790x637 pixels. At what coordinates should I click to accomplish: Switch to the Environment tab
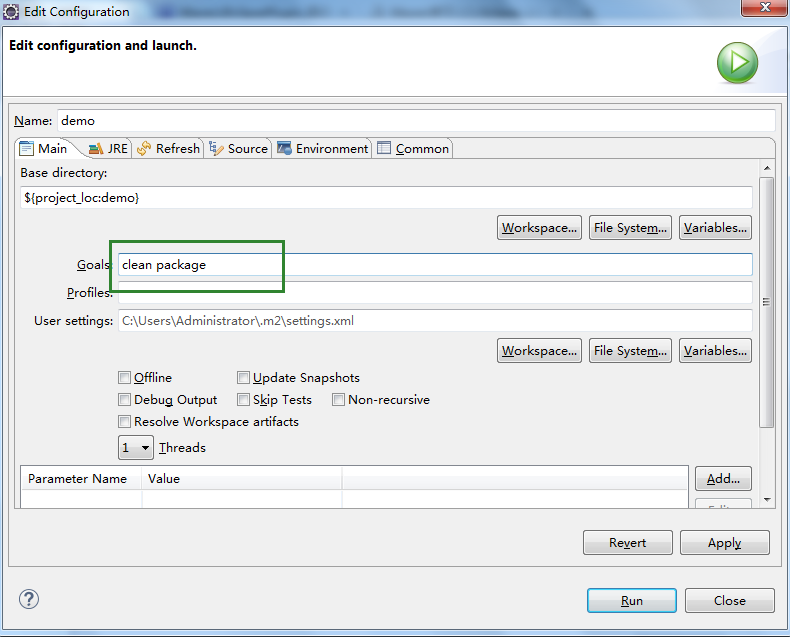[x=322, y=149]
